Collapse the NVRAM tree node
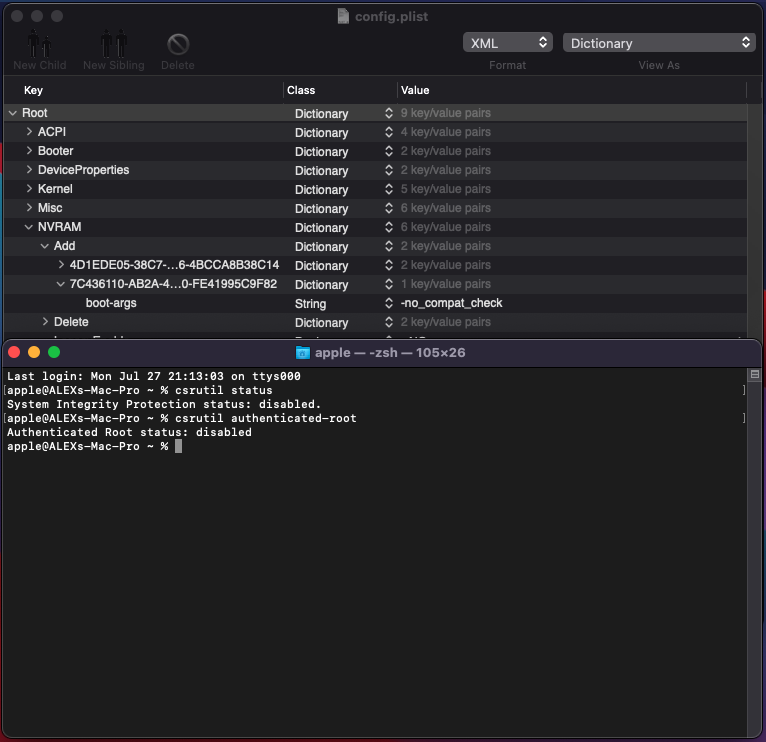Image resolution: width=766 pixels, height=742 pixels. (x=29, y=228)
